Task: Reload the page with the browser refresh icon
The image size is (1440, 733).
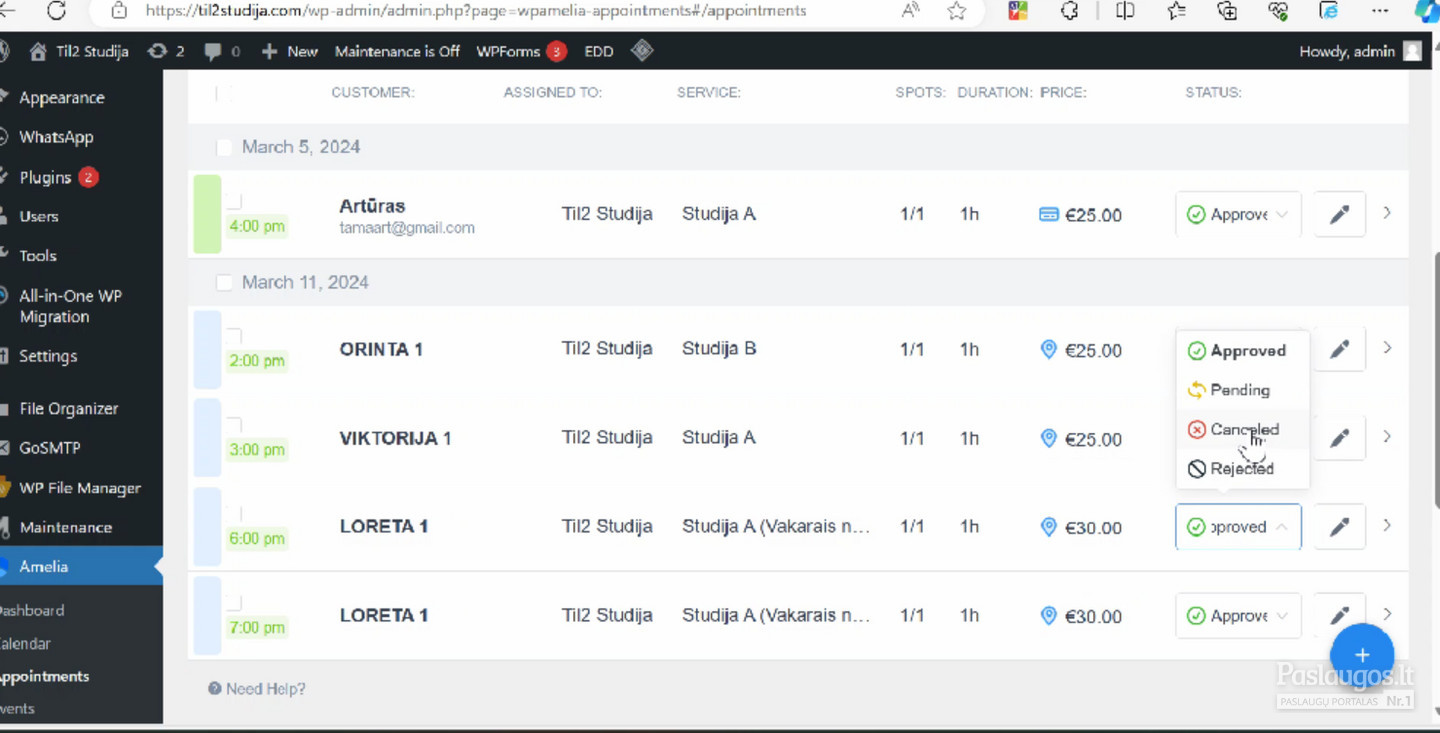Action: click(57, 11)
